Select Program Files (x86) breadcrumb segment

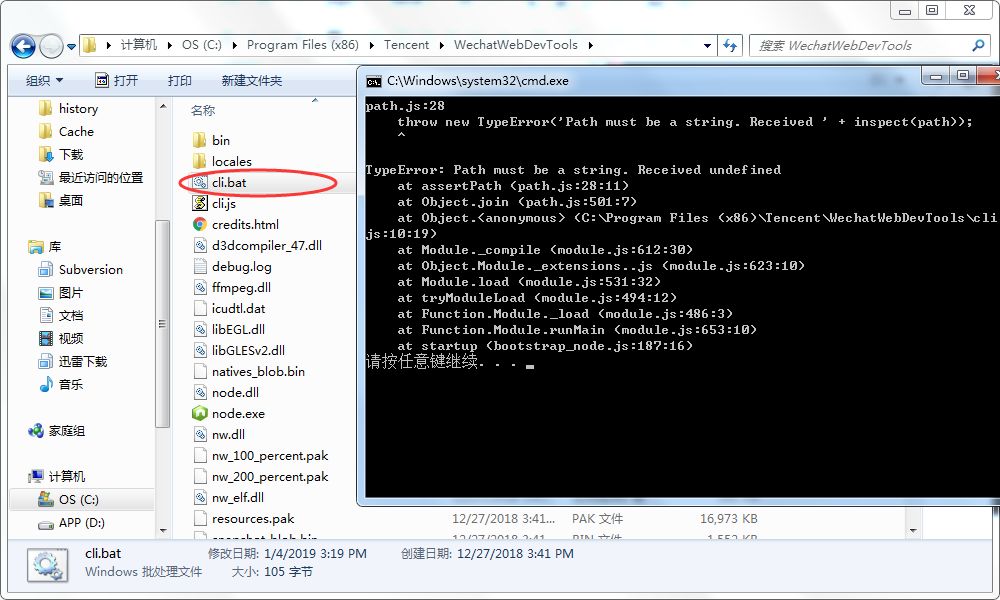(x=302, y=45)
